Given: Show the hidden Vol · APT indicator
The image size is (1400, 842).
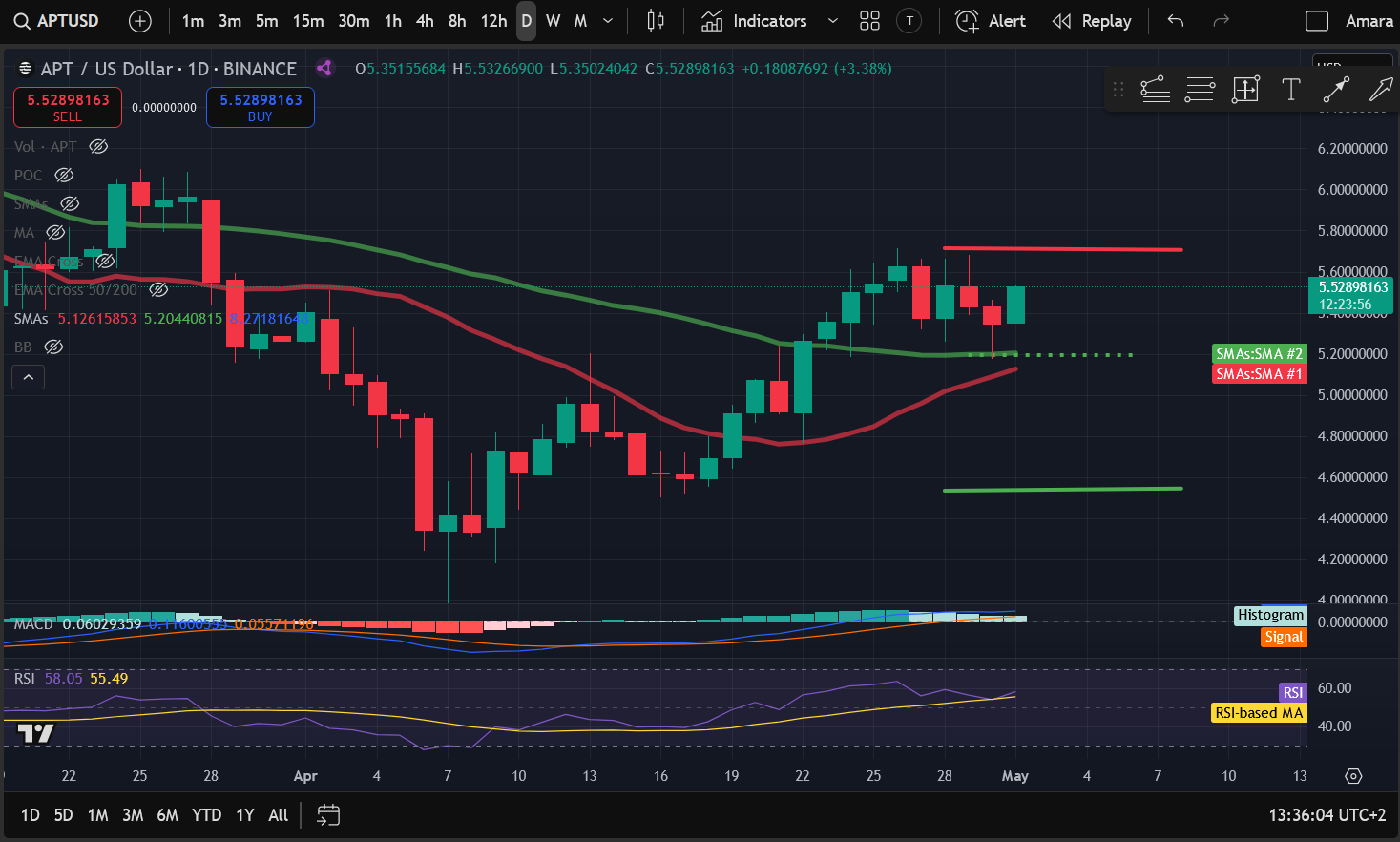Looking at the screenshot, I should click(x=98, y=146).
